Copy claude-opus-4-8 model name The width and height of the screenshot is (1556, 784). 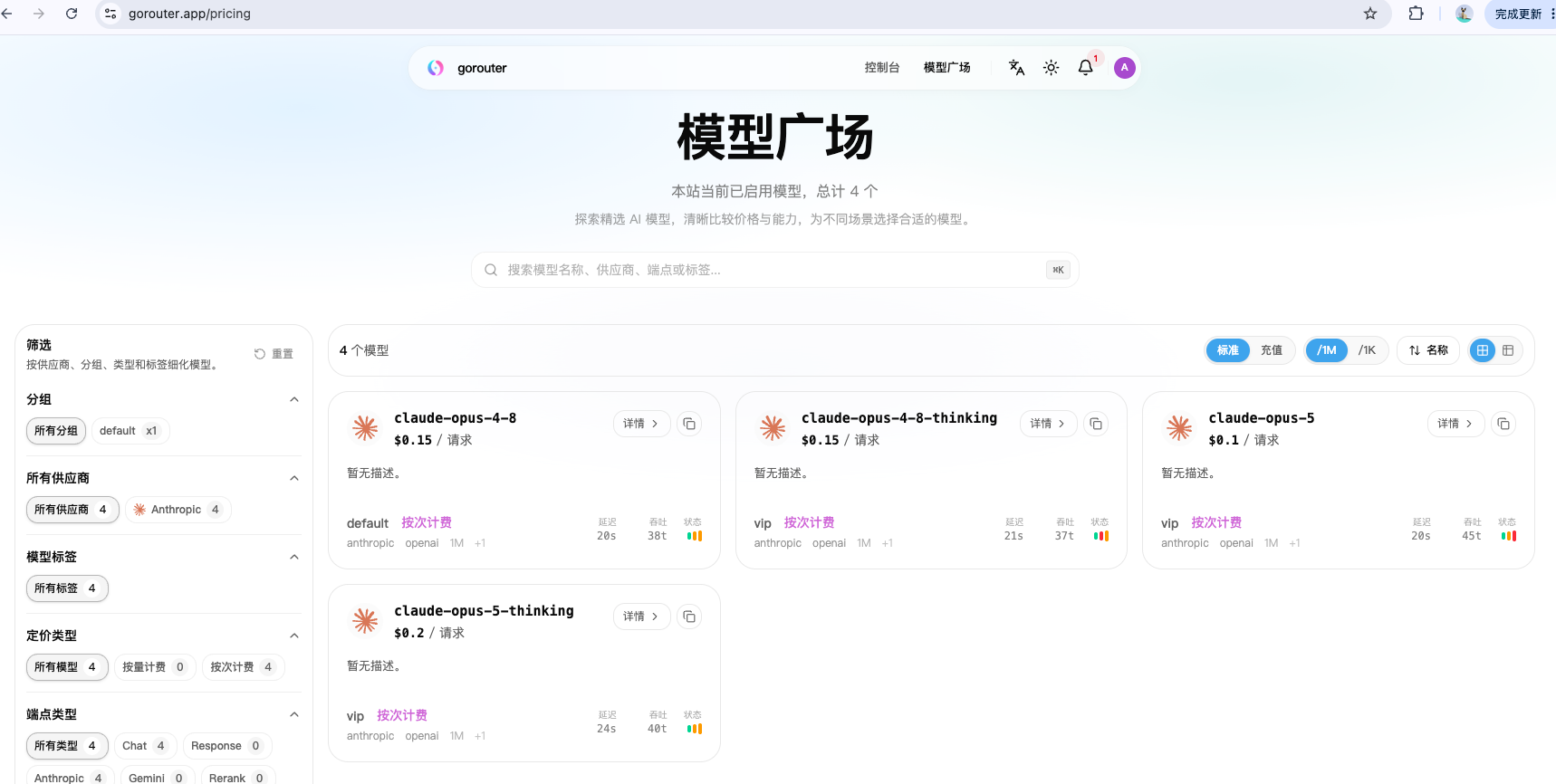[689, 424]
